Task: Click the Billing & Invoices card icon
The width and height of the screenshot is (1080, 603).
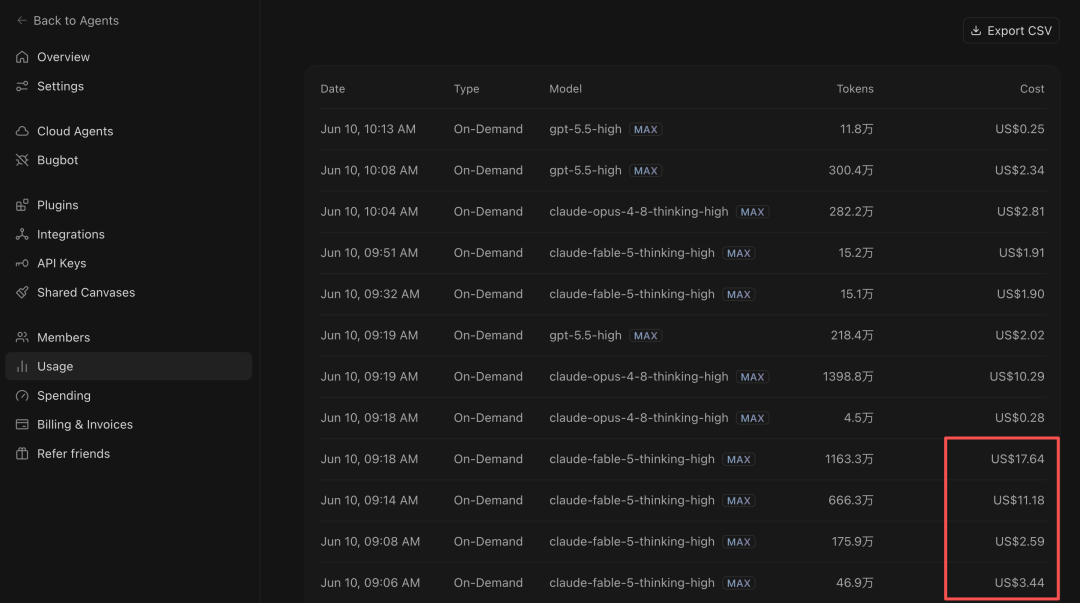Action: [22, 425]
